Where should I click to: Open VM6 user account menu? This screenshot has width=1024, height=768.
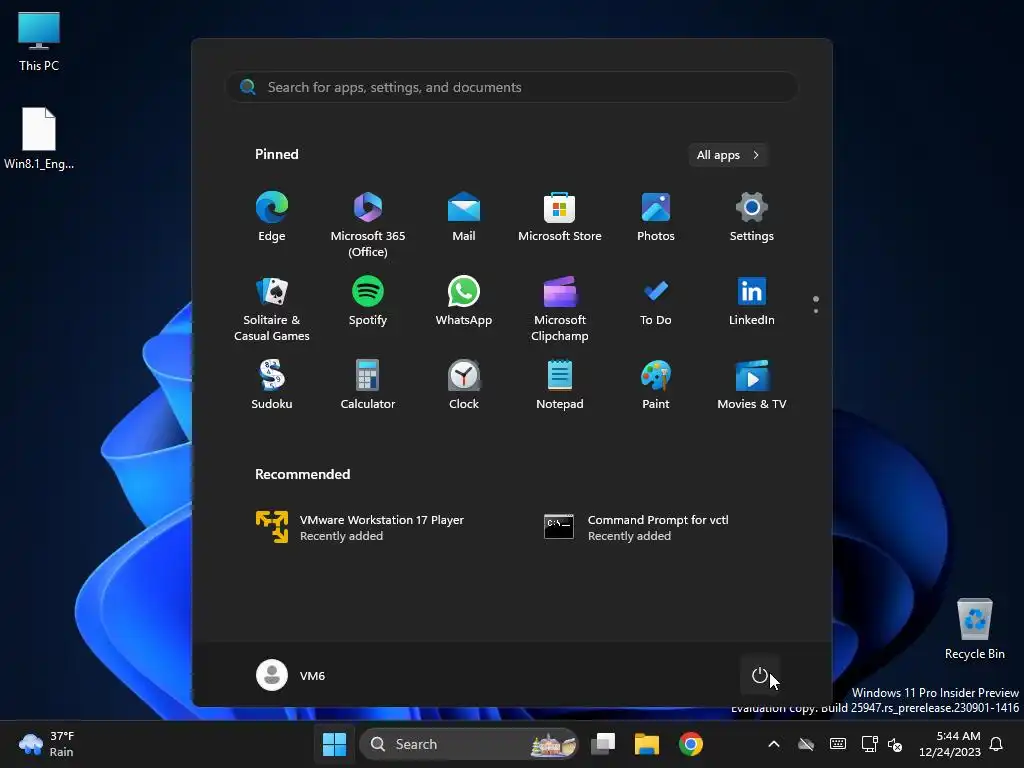291,675
